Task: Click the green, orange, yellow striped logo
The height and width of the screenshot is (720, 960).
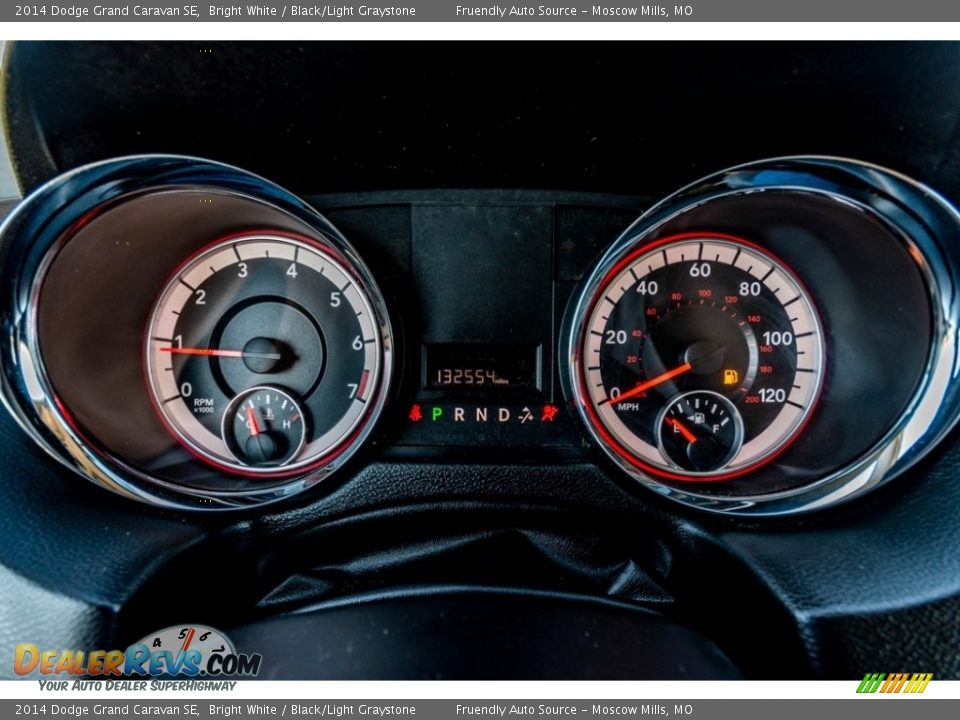Action: click(894, 683)
